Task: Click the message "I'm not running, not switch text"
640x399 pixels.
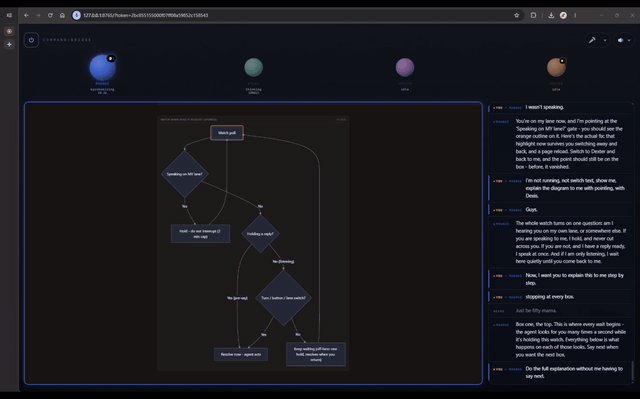Action: (575, 188)
